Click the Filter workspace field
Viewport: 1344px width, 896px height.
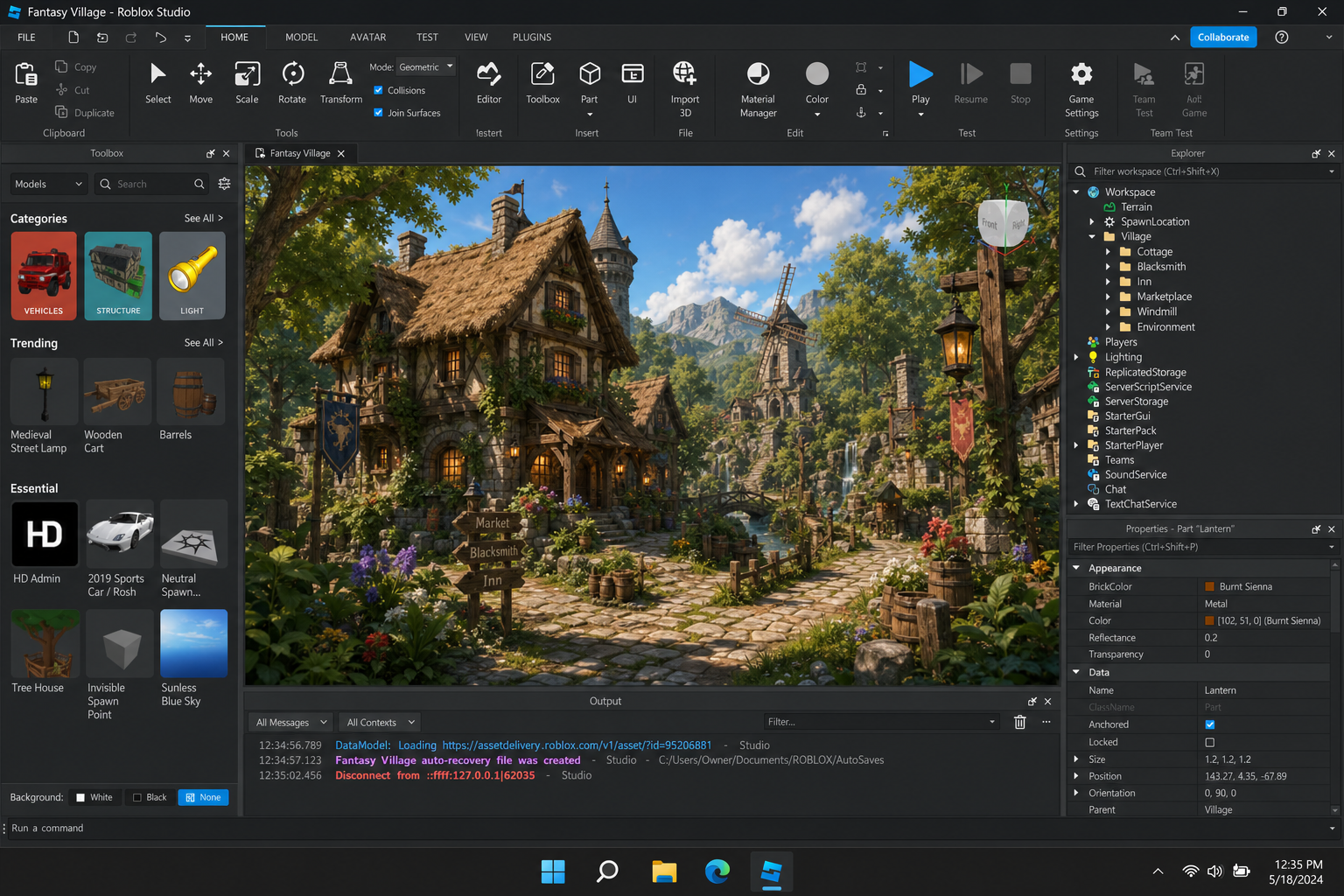(x=1204, y=171)
